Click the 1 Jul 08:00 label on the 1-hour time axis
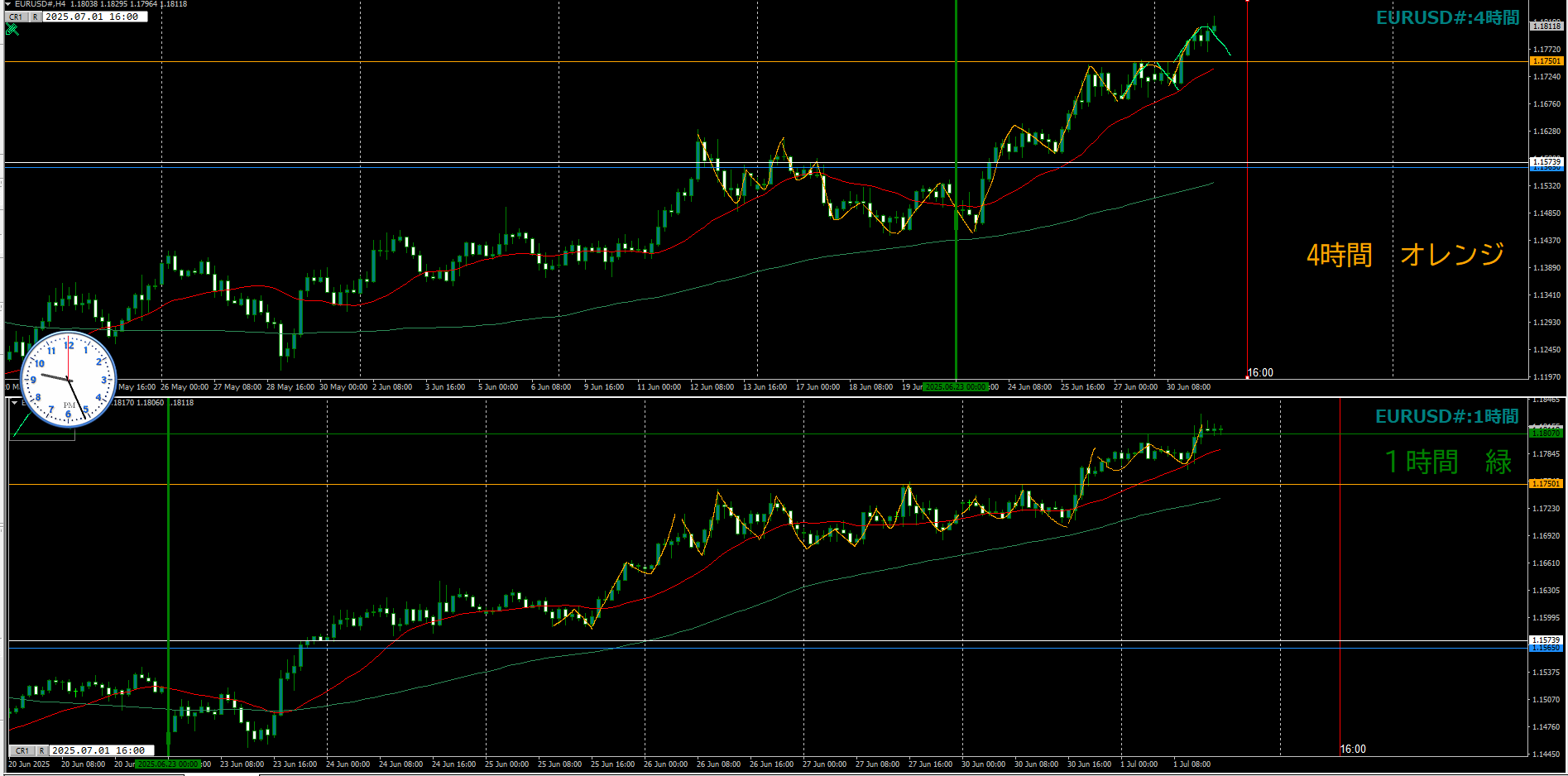 1192,764
